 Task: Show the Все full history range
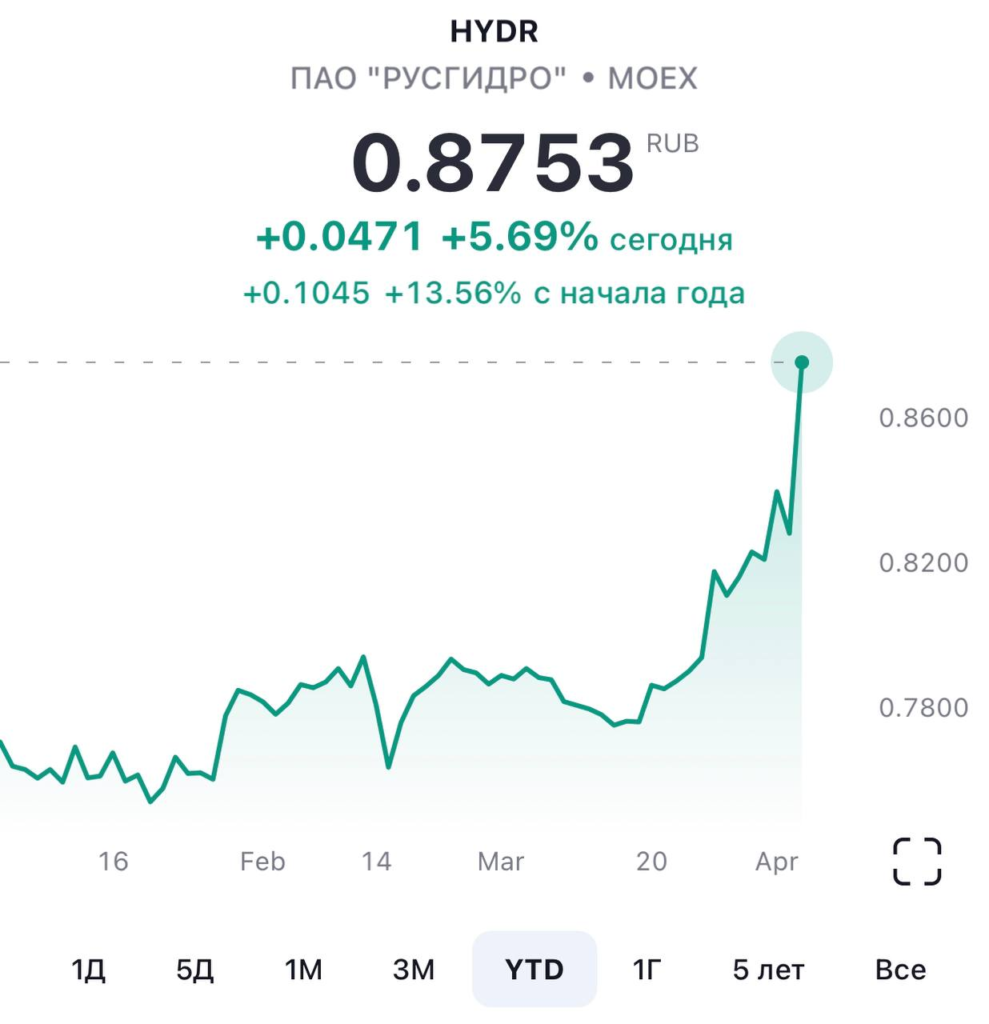(x=900, y=969)
